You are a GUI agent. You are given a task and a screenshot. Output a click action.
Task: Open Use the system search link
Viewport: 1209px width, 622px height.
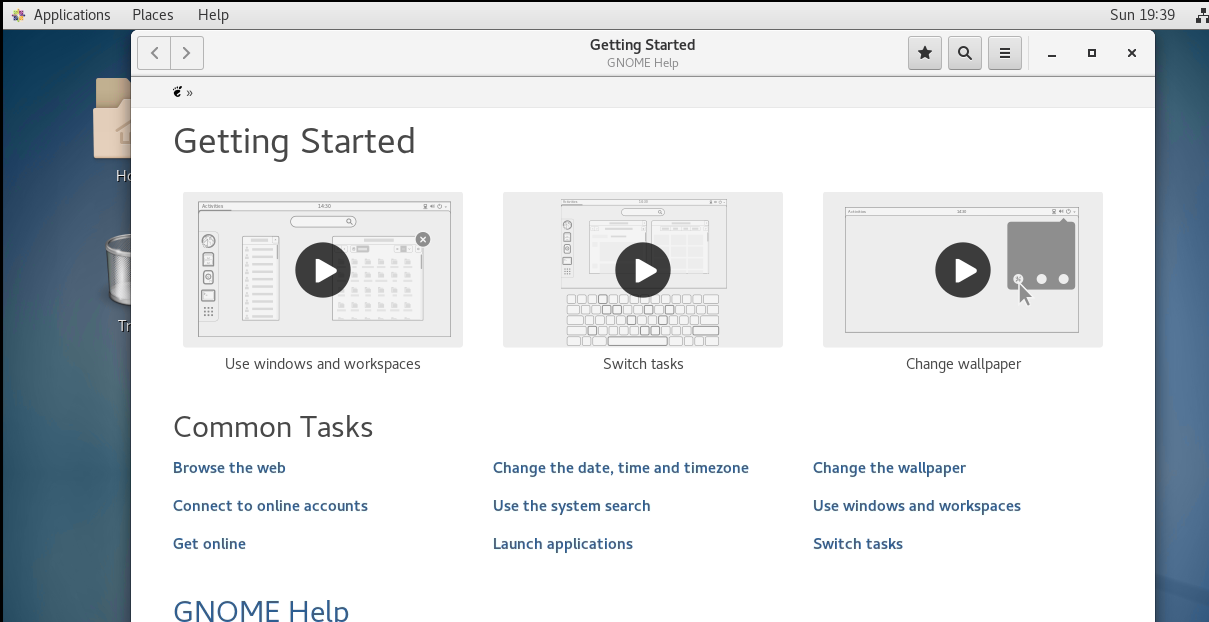572,506
